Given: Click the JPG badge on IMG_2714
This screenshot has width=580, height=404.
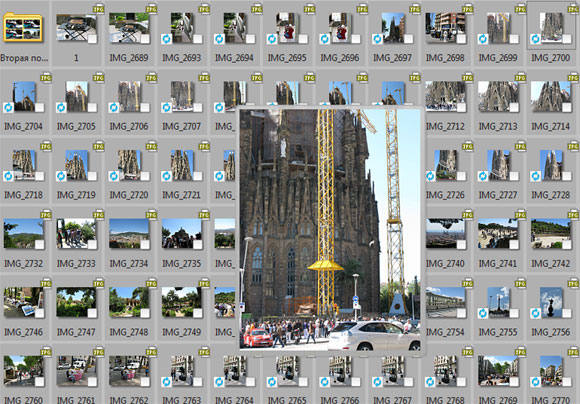Looking at the screenshot, I should (x=573, y=78).
